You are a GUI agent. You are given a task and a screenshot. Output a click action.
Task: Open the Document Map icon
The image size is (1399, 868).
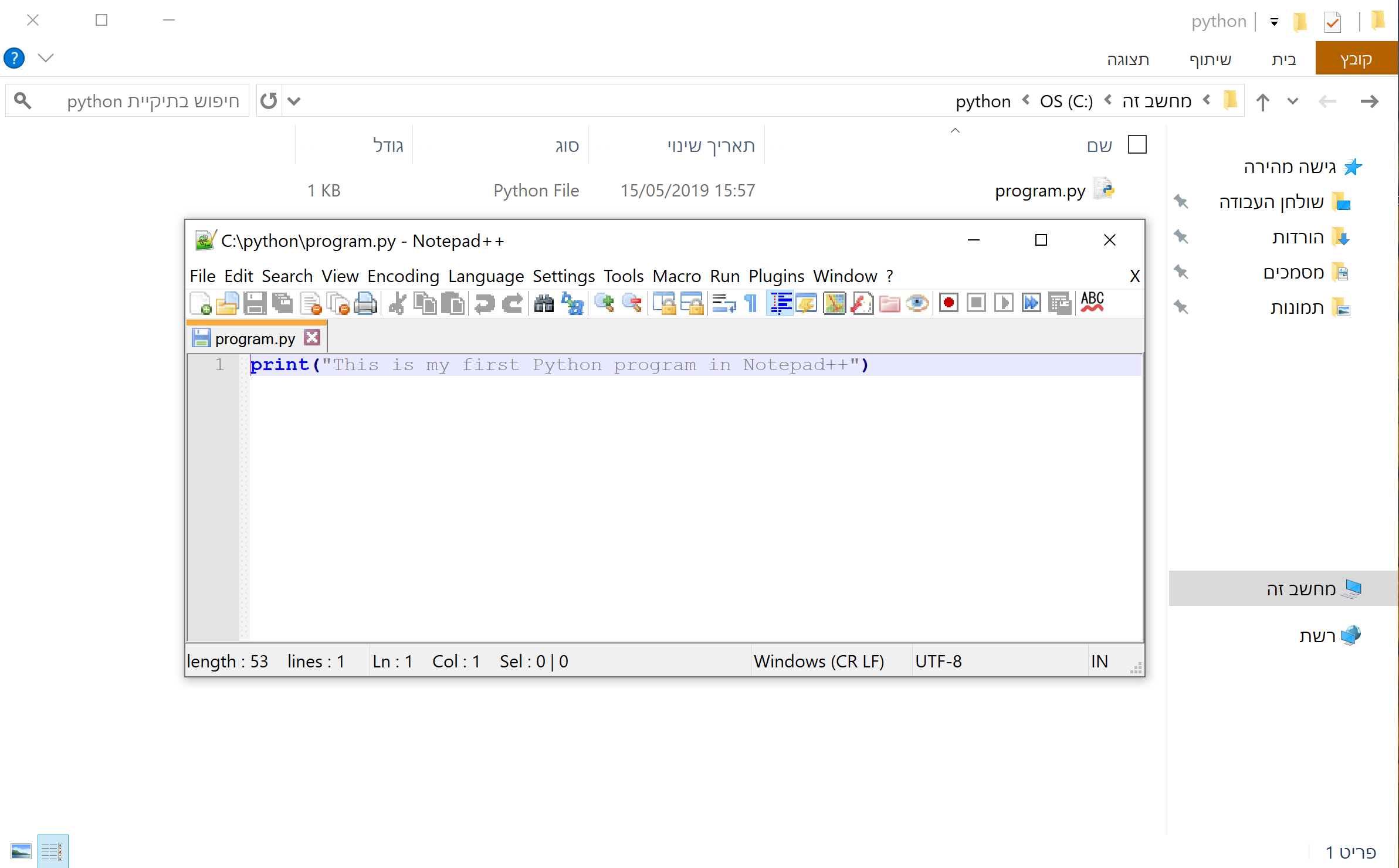(x=834, y=303)
